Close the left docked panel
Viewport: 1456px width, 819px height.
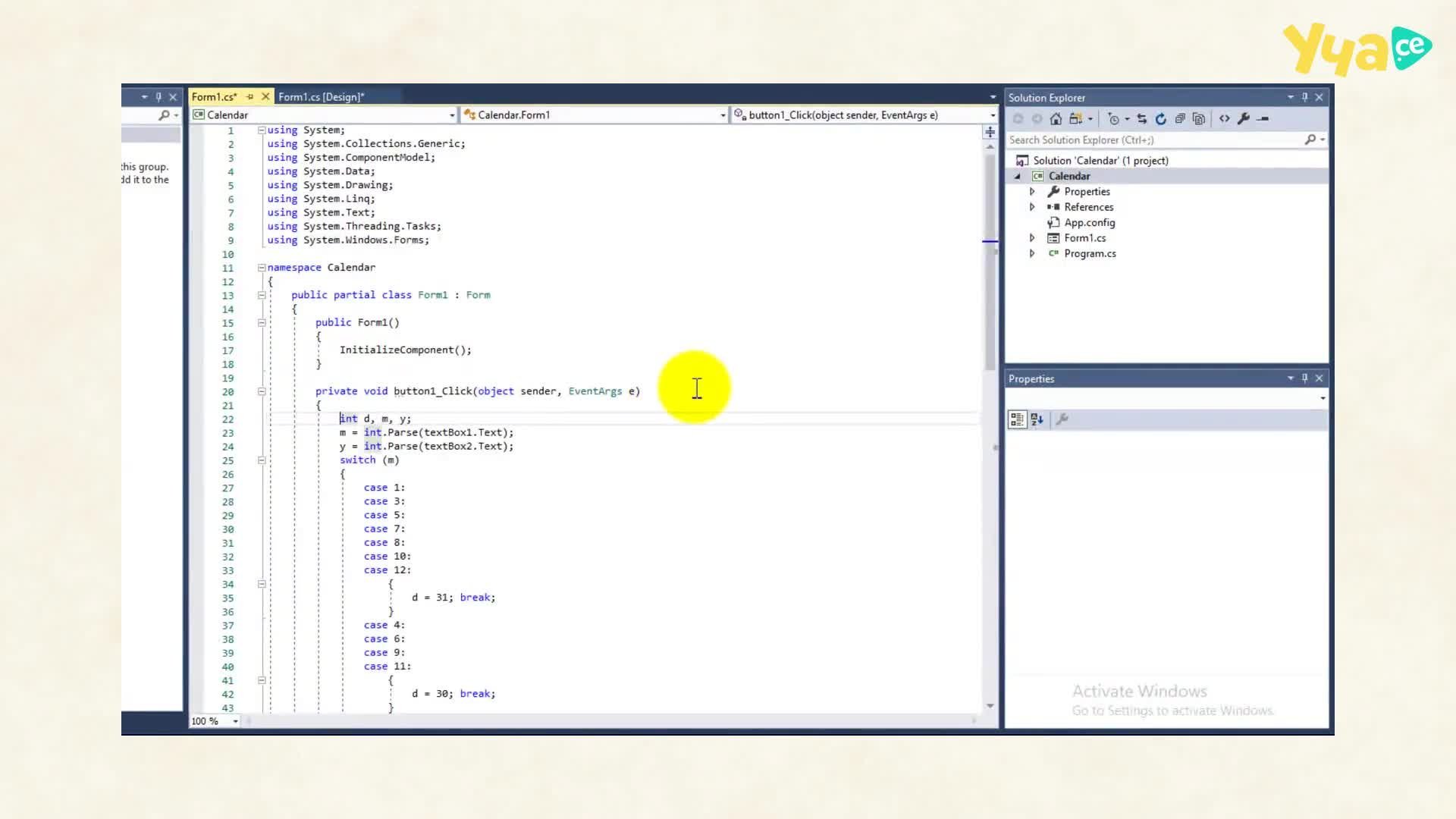click(173, 97)
